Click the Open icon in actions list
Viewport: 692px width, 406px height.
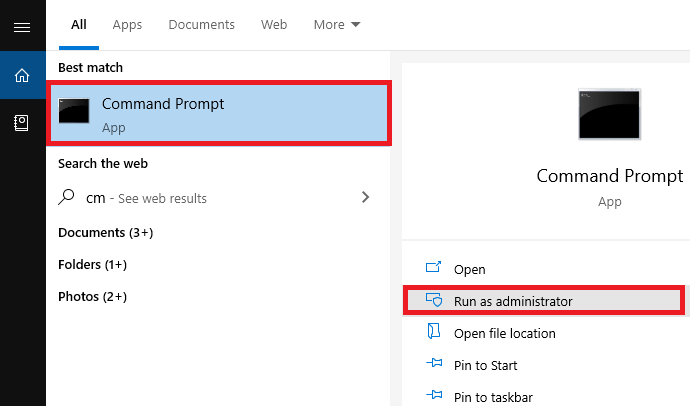pos(433,267)
